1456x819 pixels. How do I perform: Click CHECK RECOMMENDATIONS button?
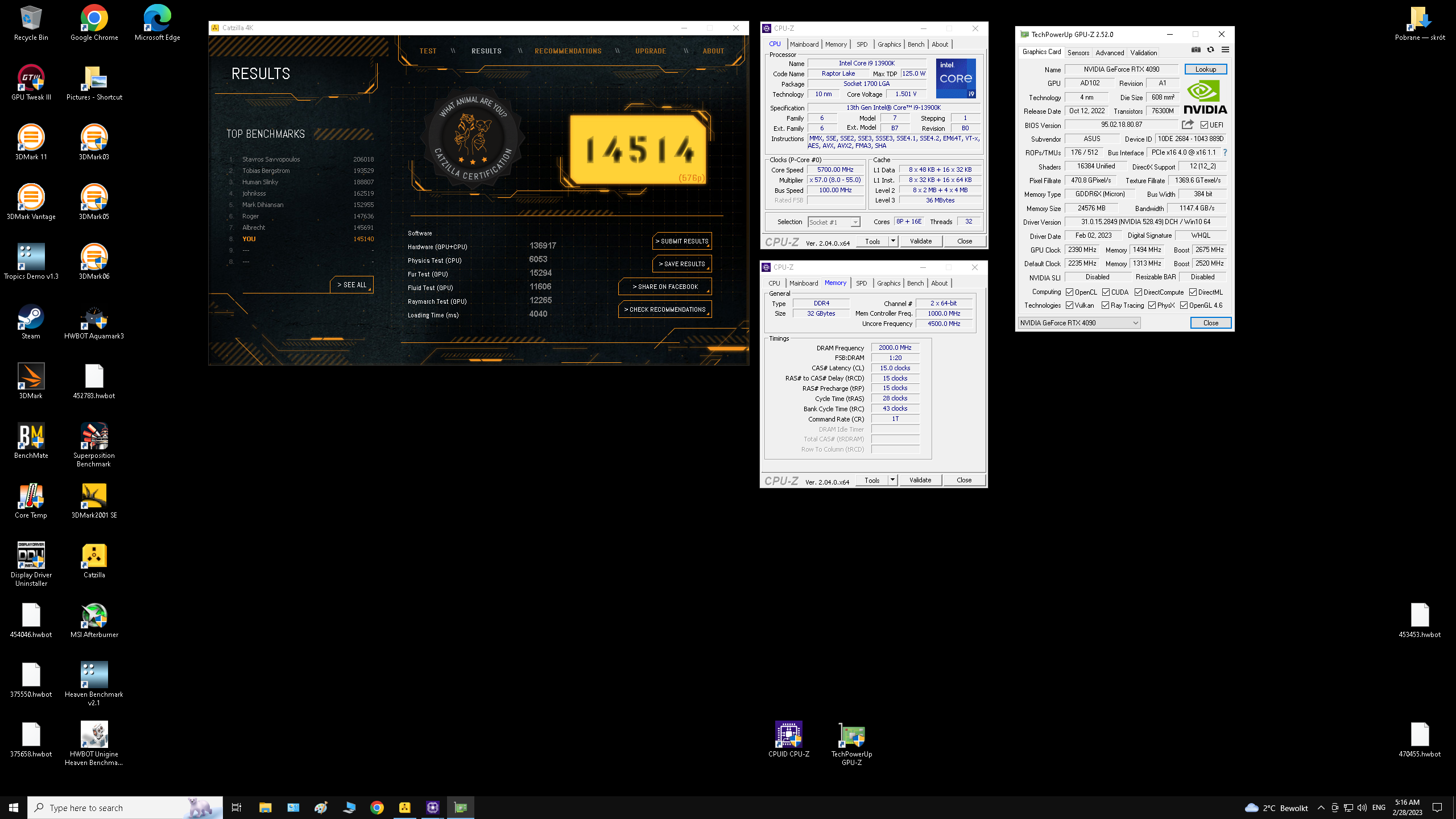[665, 309]
